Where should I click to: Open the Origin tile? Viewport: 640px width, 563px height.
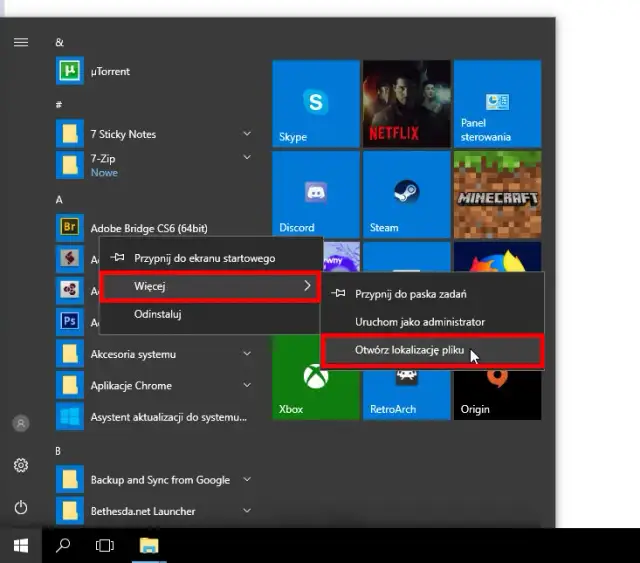[498, 395]
